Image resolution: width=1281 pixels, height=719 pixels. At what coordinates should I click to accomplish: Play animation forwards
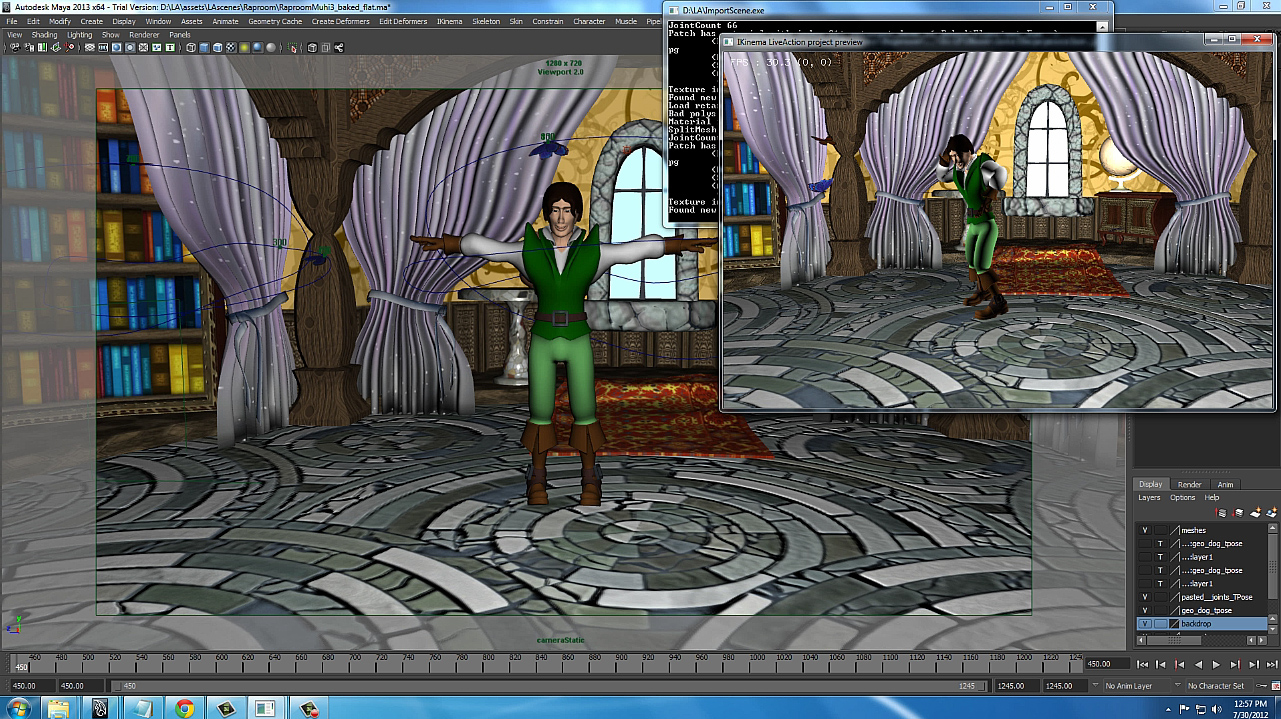(x=1216, y=664)
